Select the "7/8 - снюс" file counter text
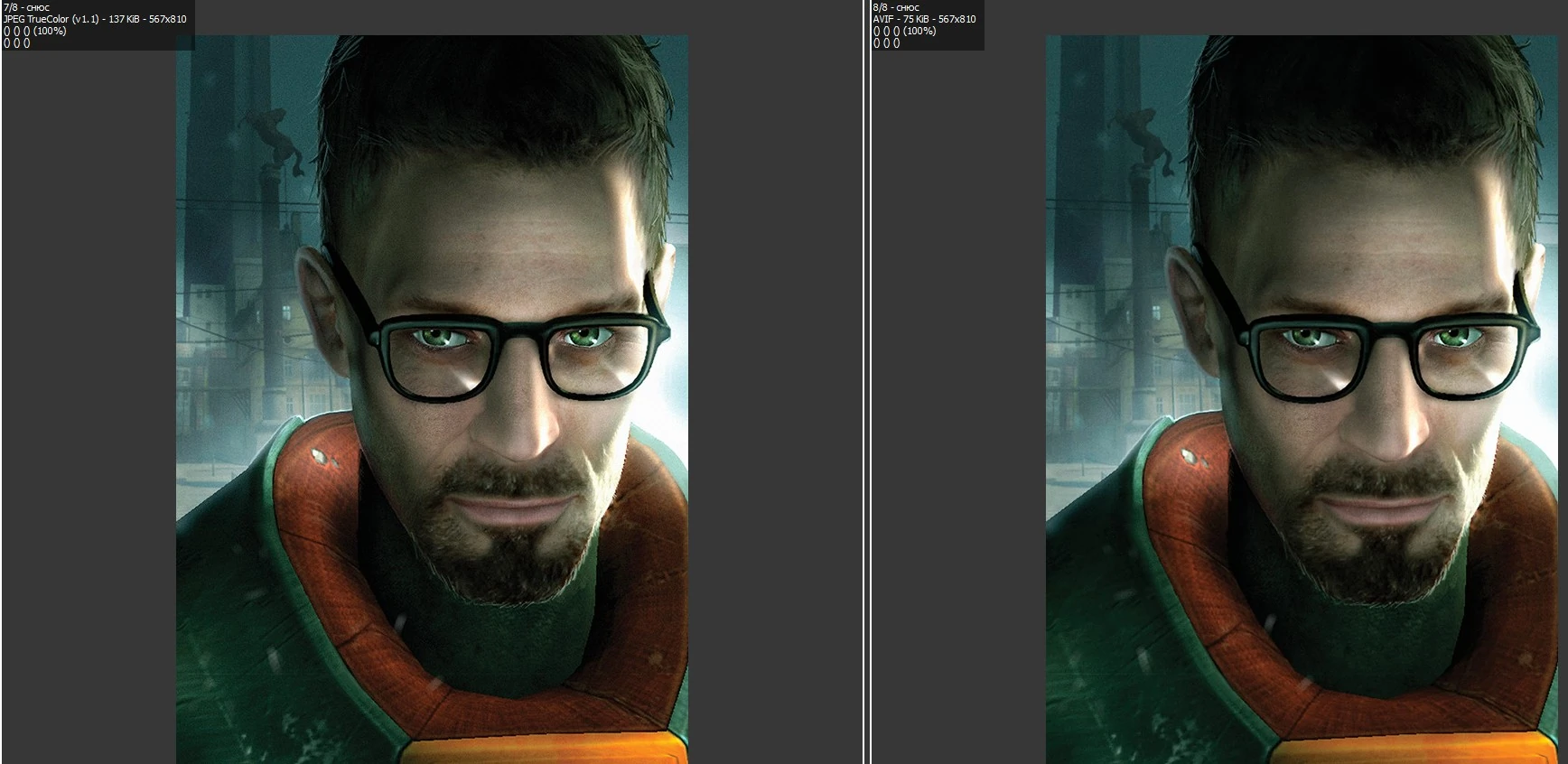This screenshot has width=1568, height=764. pos(27,7)
